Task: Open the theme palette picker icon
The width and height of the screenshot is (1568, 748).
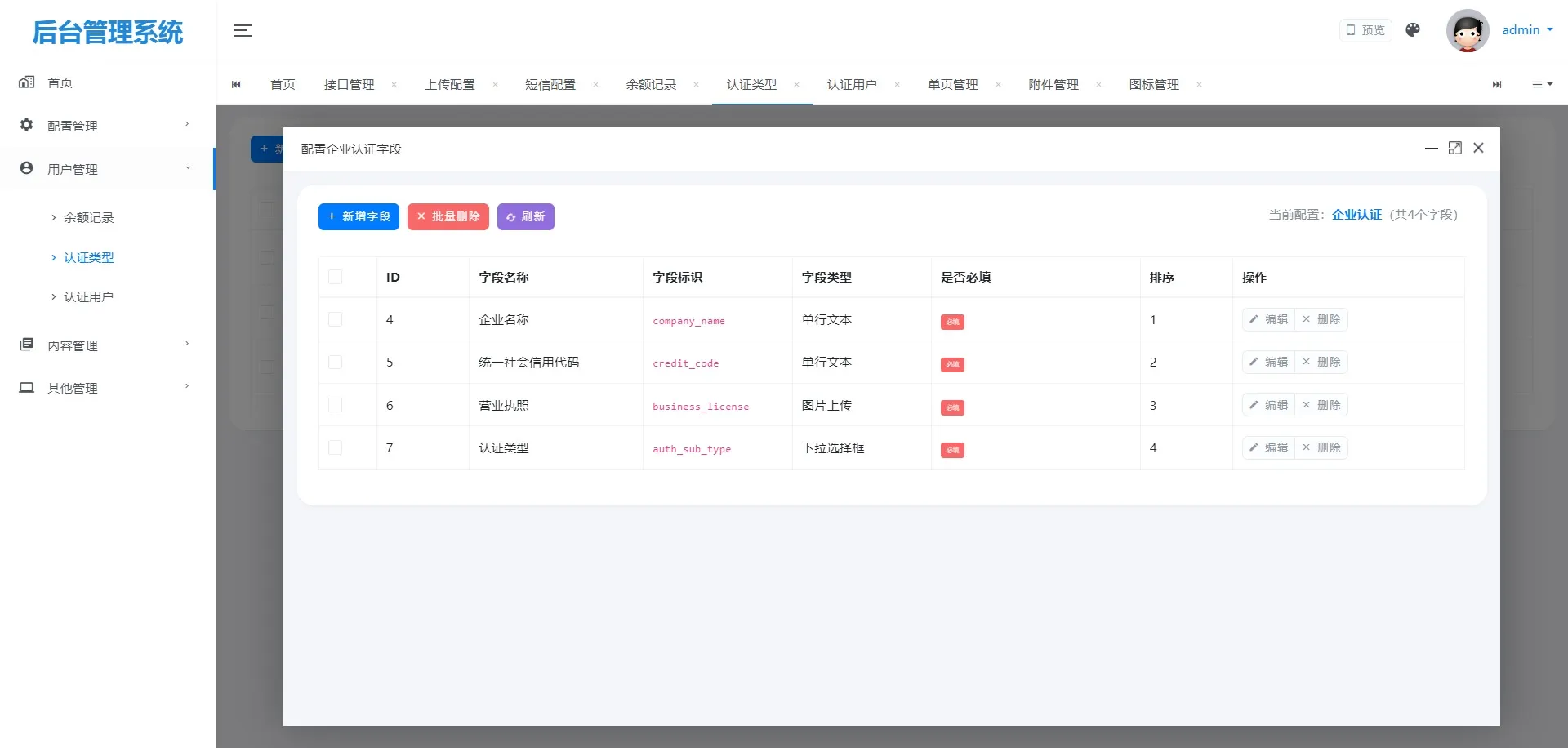Action: [1412, 30]
